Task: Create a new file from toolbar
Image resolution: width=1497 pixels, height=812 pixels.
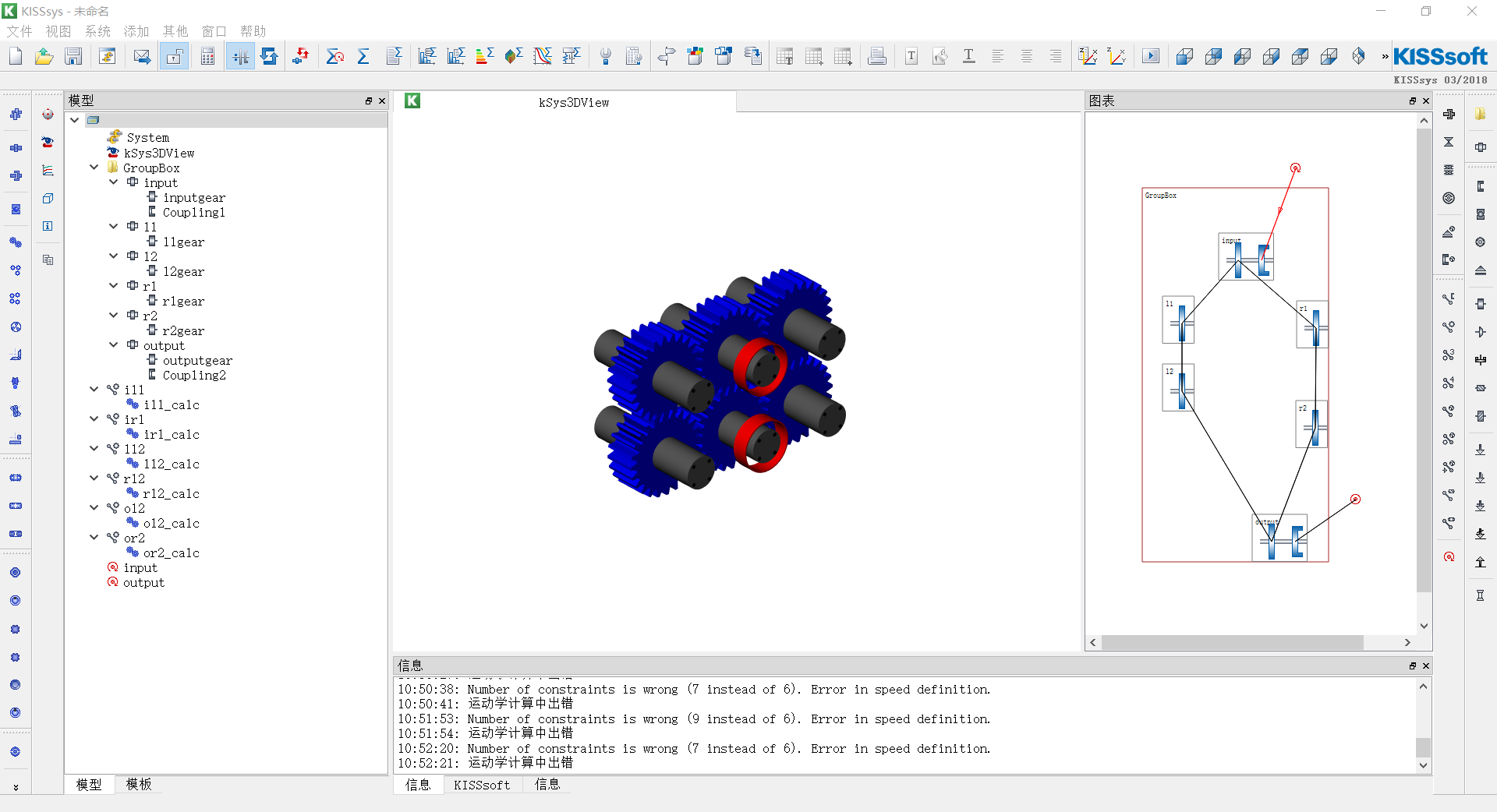Action: (x=16, y=56)
